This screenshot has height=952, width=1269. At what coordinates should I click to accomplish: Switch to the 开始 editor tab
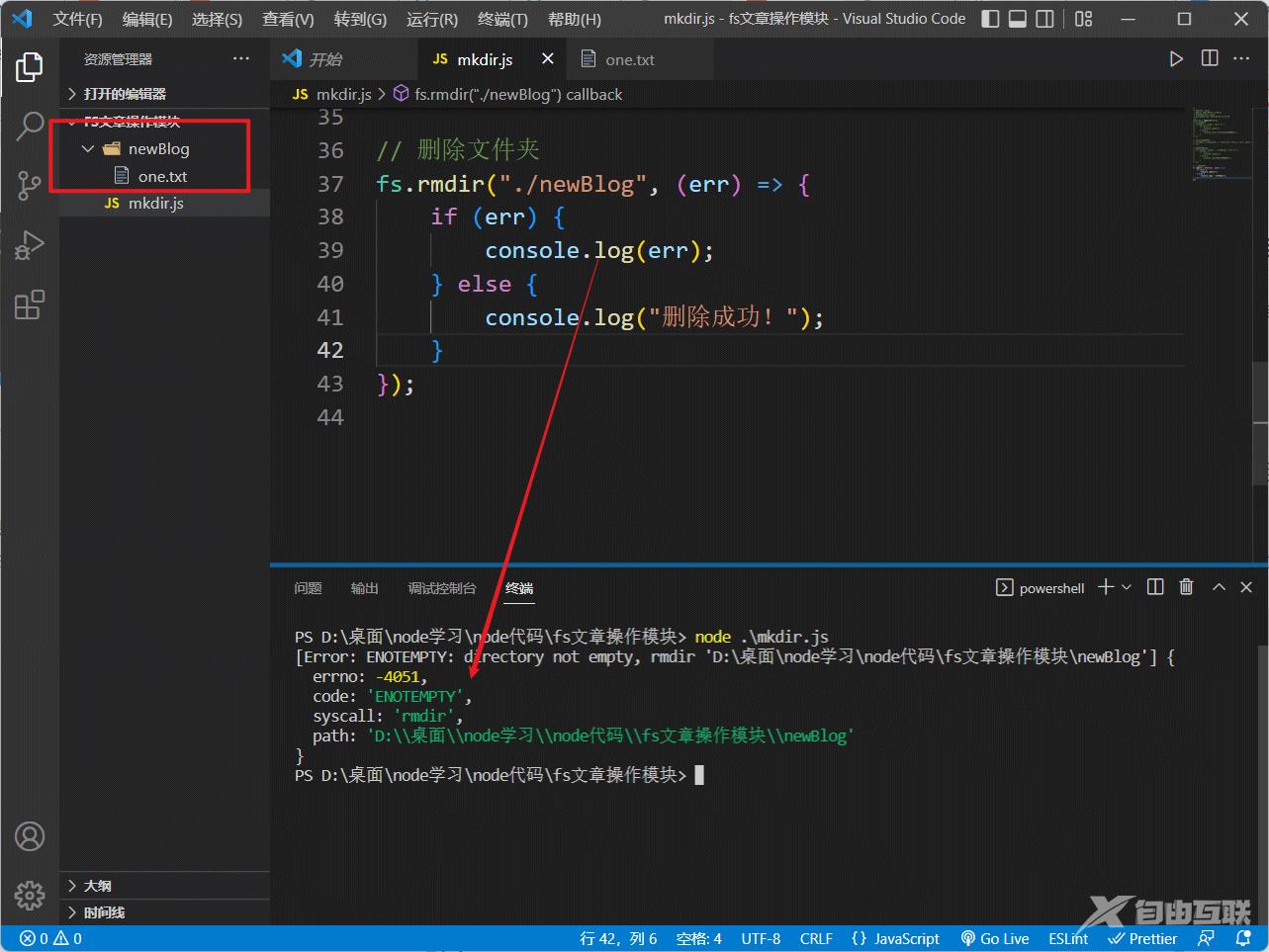pos(343,59)
